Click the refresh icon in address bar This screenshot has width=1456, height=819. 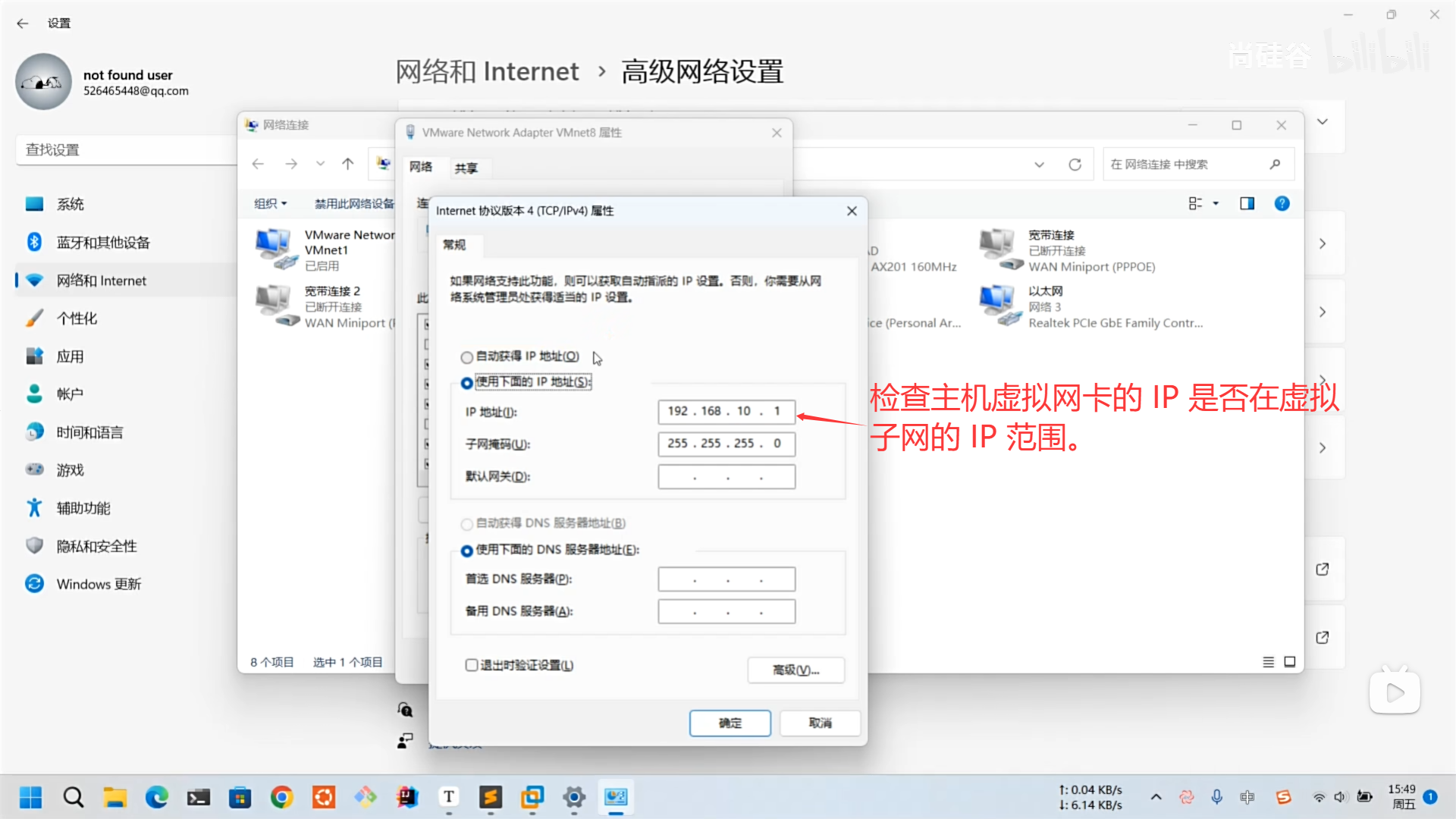click(x=1075, y=165)
